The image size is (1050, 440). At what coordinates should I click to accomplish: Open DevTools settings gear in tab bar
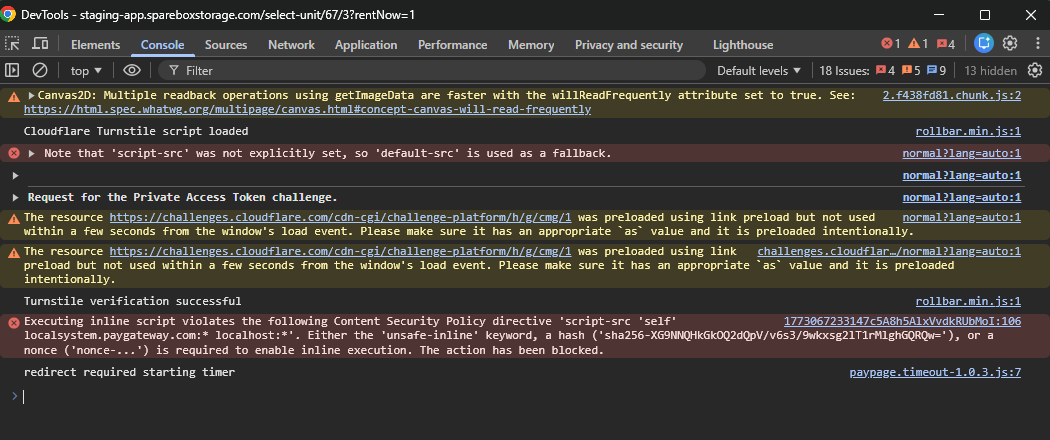pos(1010,44)
